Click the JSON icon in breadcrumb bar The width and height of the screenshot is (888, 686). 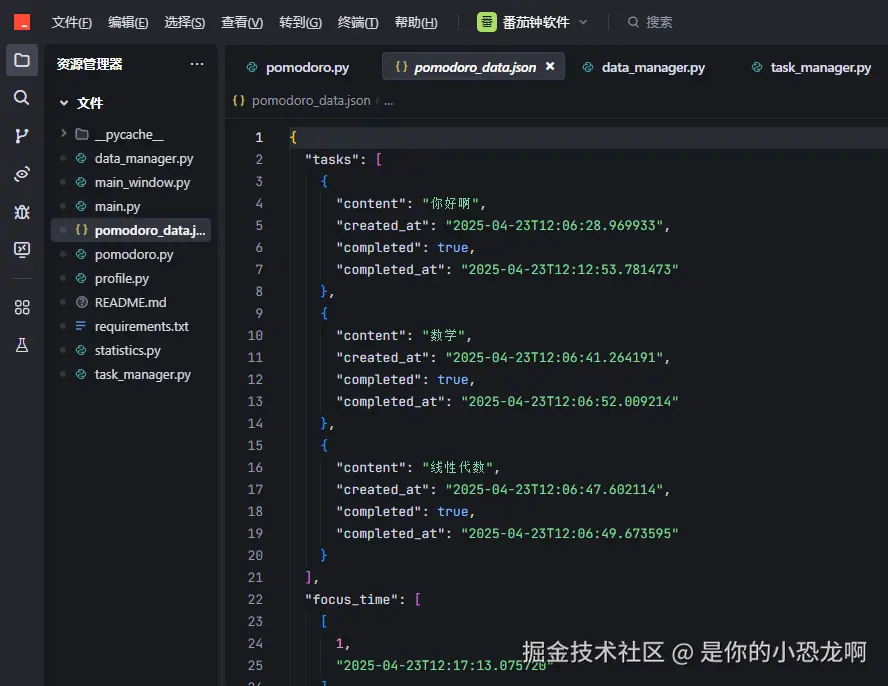click(x=239, y=100)
